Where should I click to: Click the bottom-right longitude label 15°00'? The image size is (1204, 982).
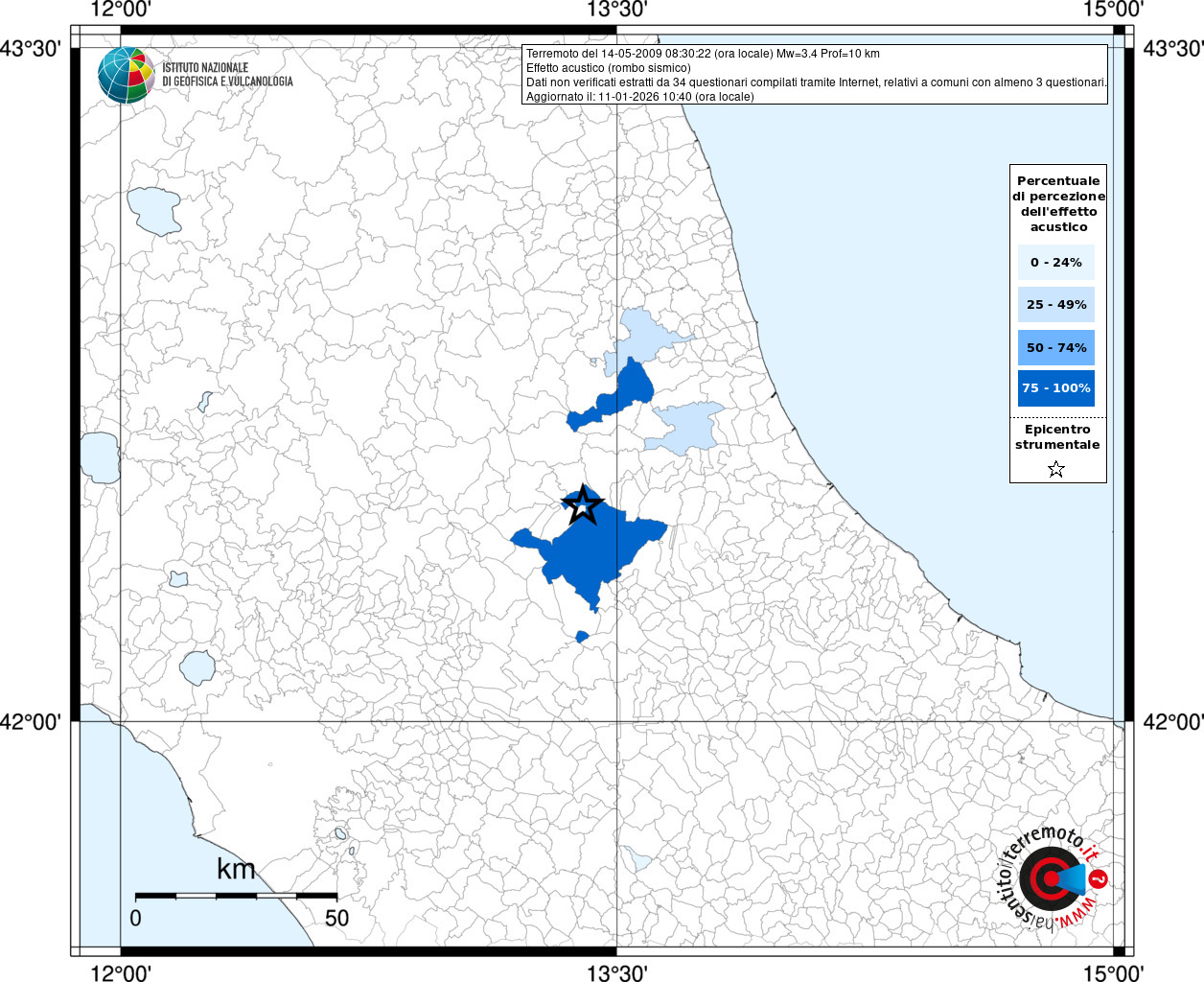[x=1113, y=972]
